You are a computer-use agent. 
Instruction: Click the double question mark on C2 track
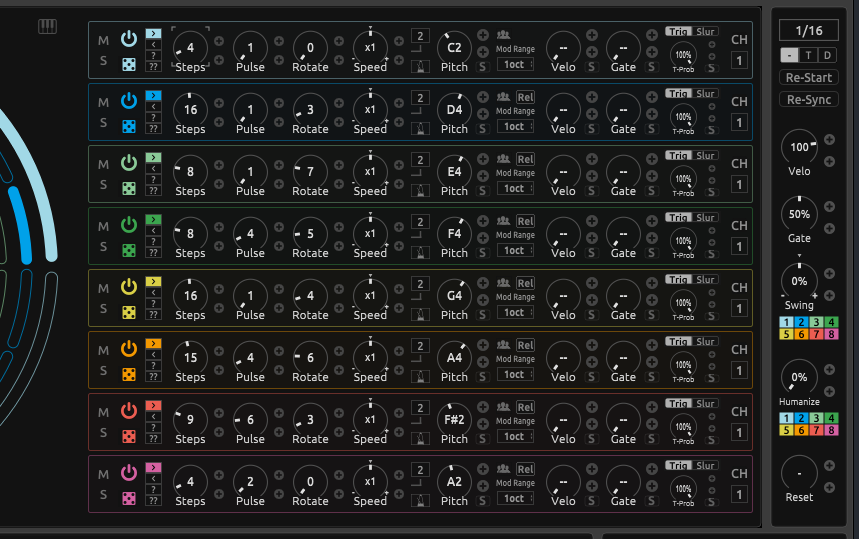(153, 67)
